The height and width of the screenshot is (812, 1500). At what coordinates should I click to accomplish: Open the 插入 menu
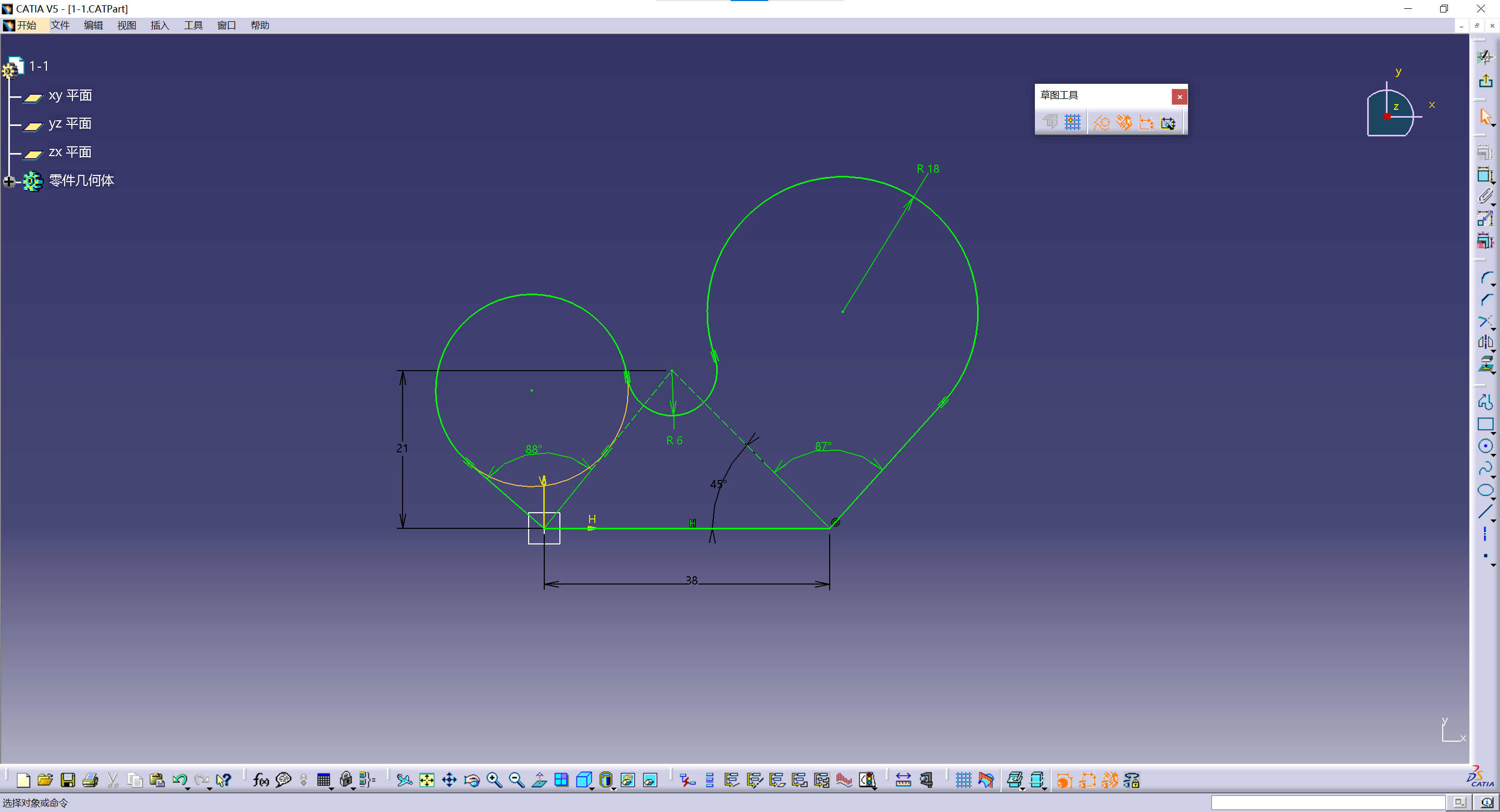159,25
